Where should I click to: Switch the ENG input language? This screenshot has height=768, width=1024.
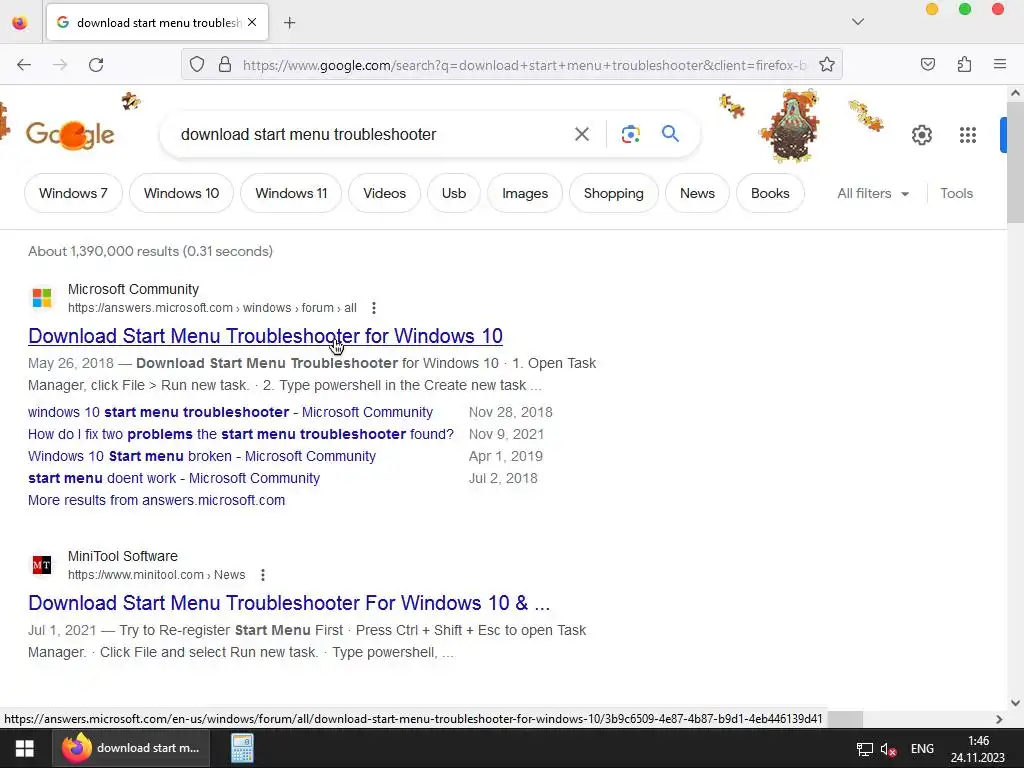click(x=922, y=748)
